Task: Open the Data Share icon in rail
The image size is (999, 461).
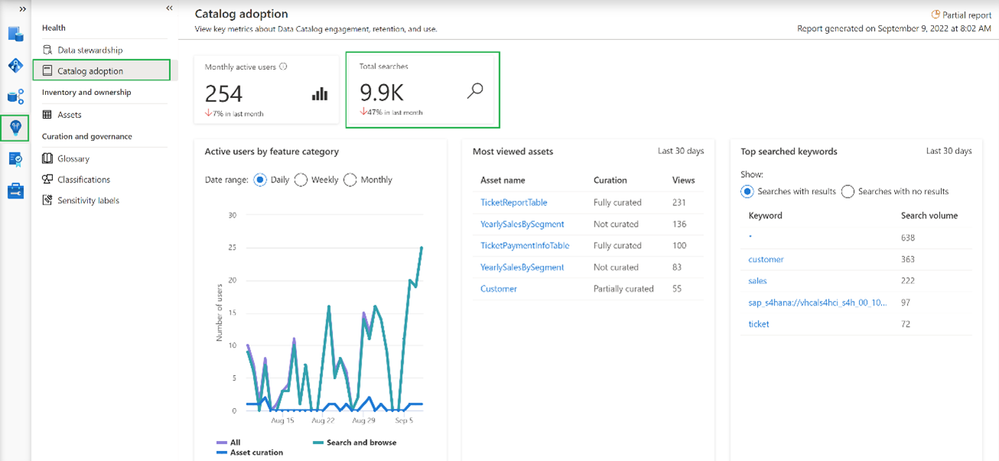Action: coord(15,96)
